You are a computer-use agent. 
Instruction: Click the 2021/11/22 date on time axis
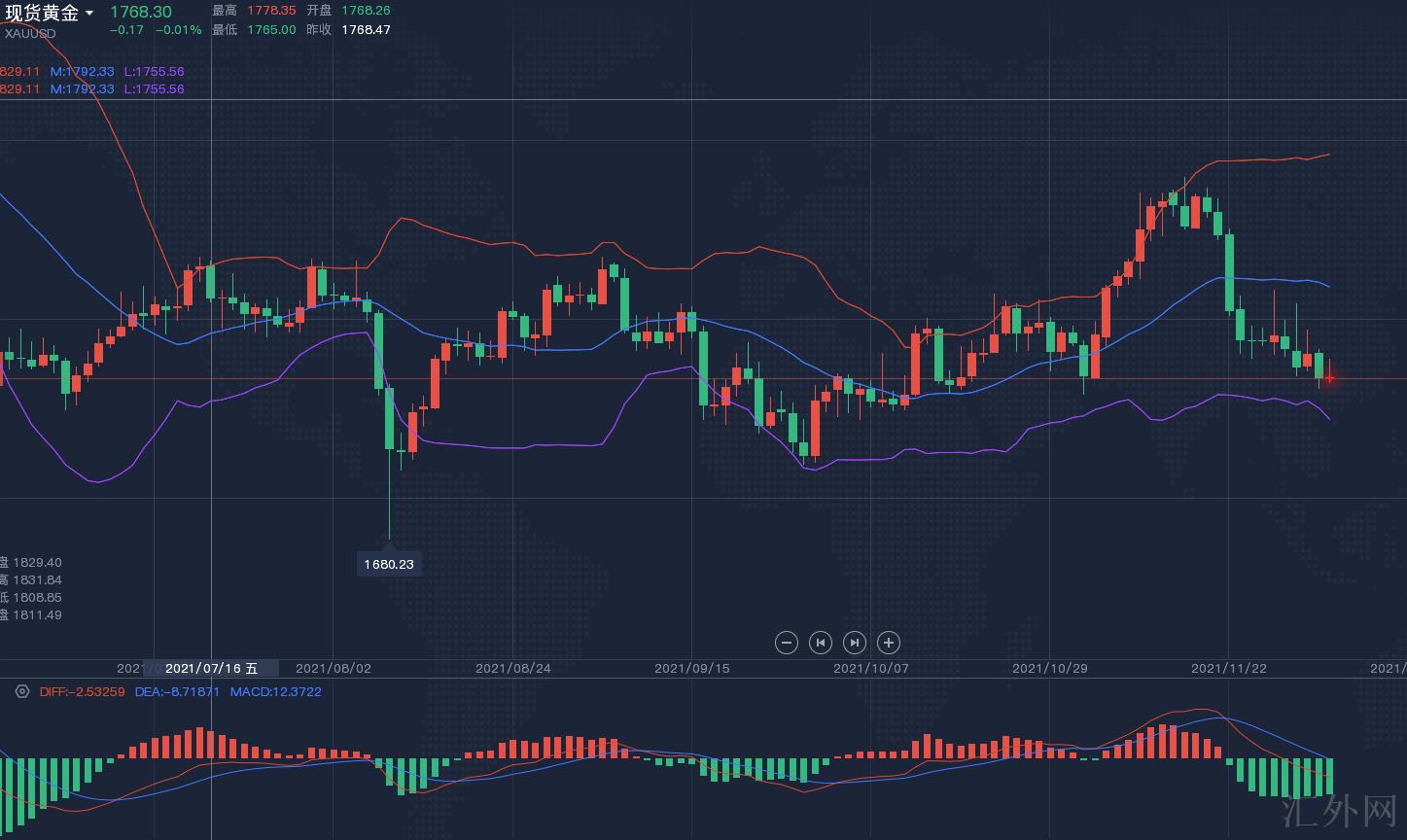coord(1228,668)
